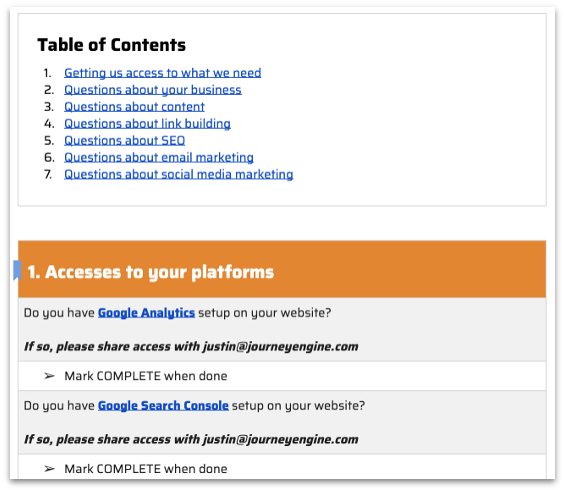Click the Google Analytics hyperlink
564x490 pixels.
(x=146, y=313)
